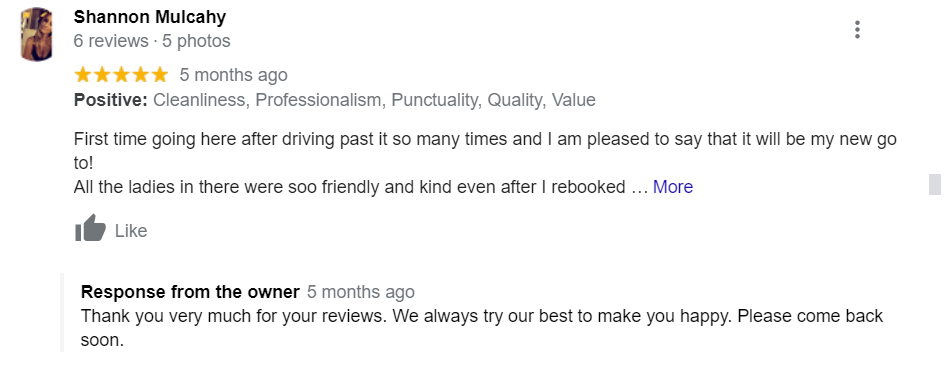Click the review body text paragraph
Screen dimensions: 950x369
coord(485,164)
